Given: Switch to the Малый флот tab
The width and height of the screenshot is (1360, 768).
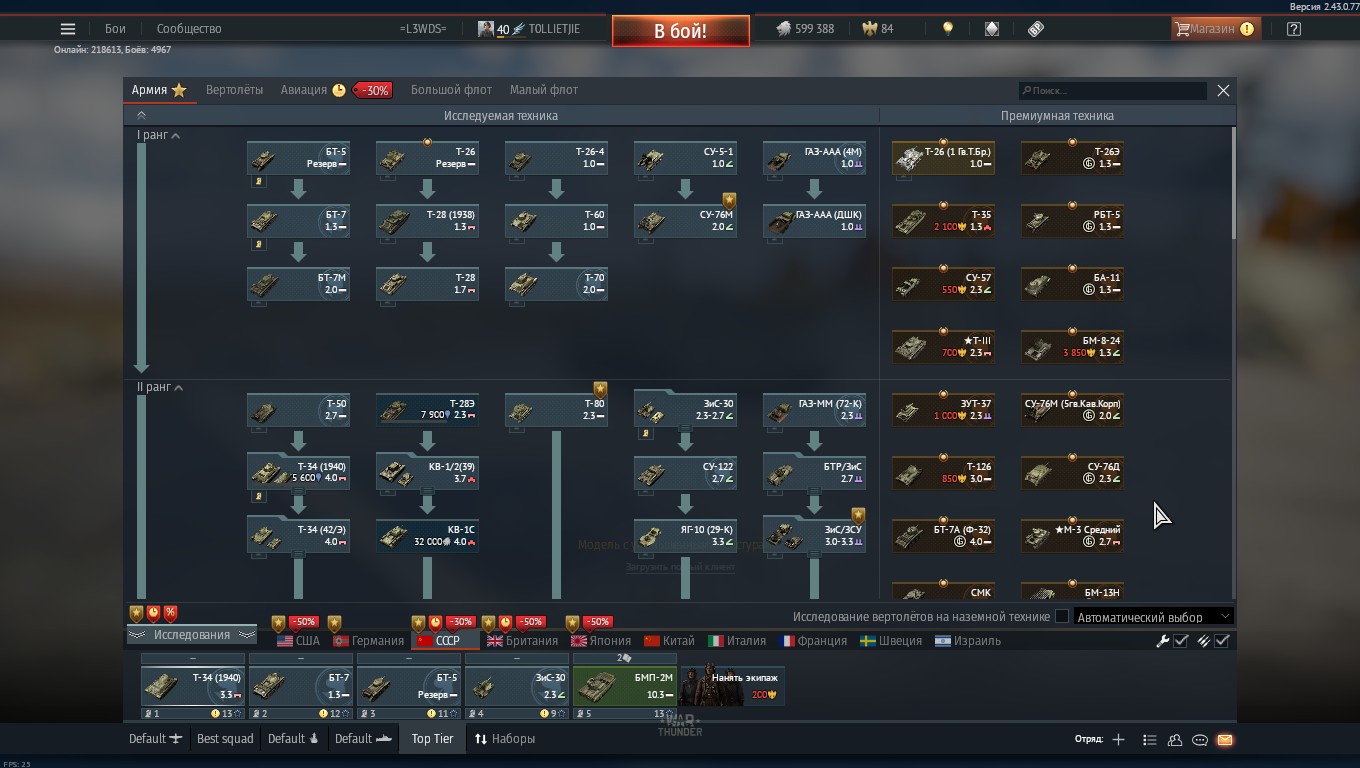Looking at the screenshot, I should coord(544,90).
